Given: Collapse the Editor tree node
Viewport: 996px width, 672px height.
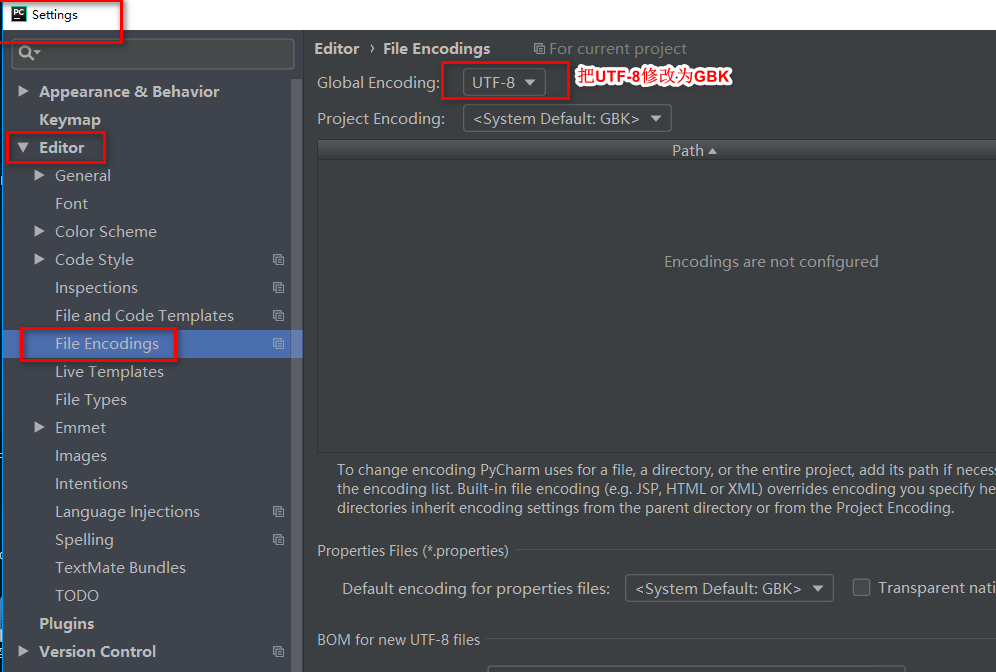Looking at the screenshot, I should coord(24,147).
